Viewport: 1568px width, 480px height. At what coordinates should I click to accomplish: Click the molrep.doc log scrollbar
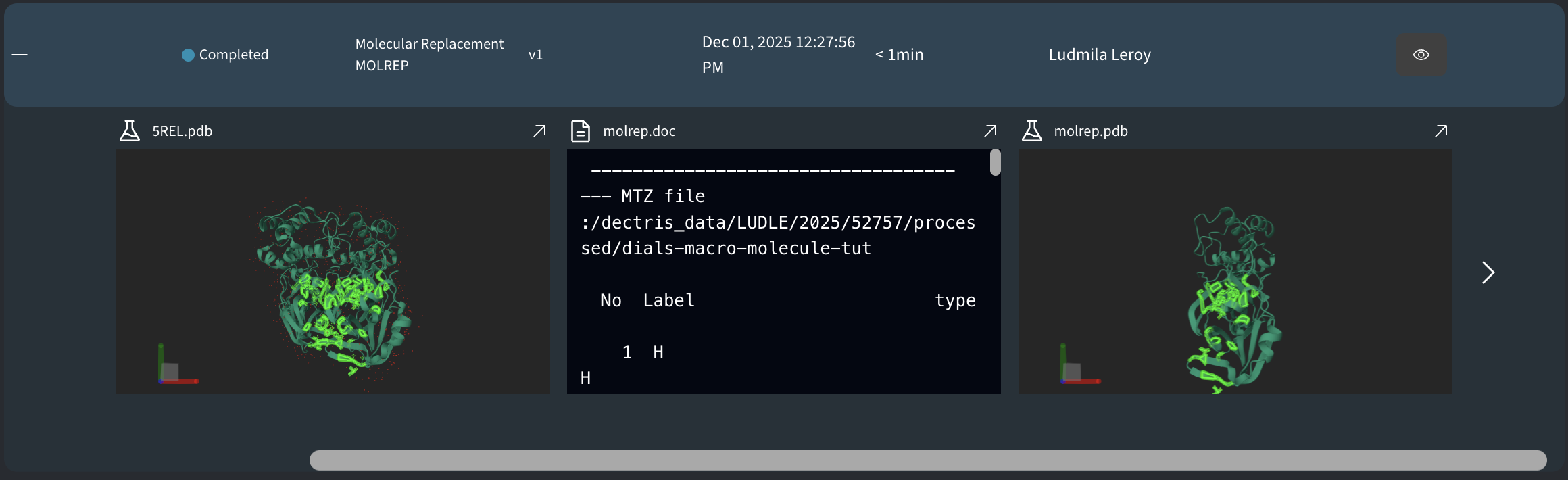pyautogui.click(x=995, y=163)
